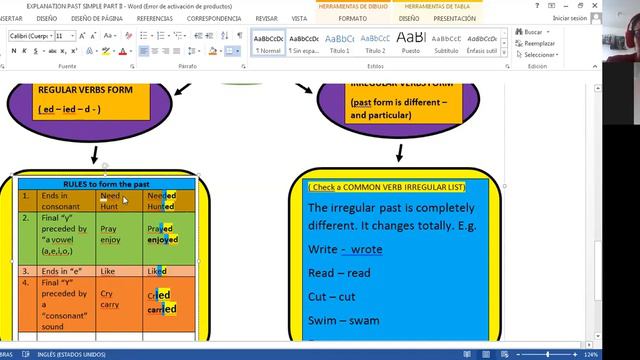Click Iniciar sesión to sign in
The height and width of the screenshot is (360, 640).
pos(570,18)
